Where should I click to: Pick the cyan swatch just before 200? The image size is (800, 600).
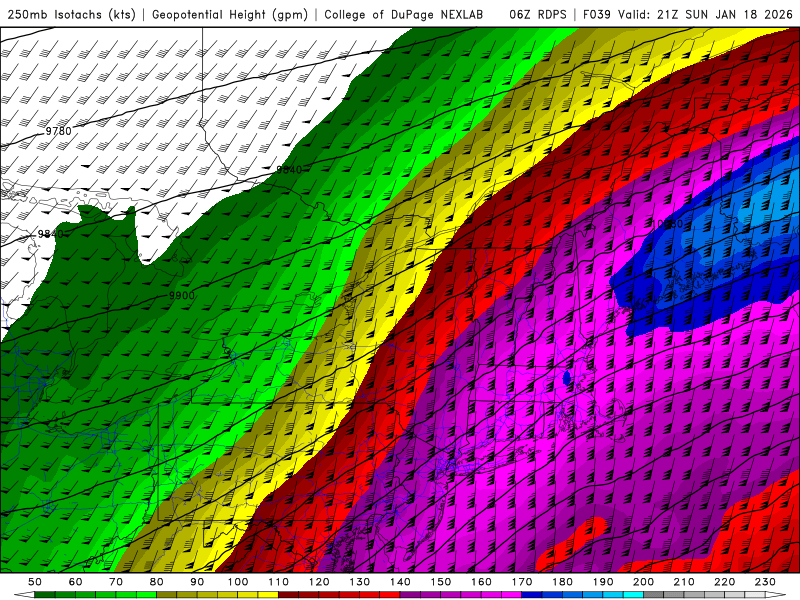[x=633, y=595]
